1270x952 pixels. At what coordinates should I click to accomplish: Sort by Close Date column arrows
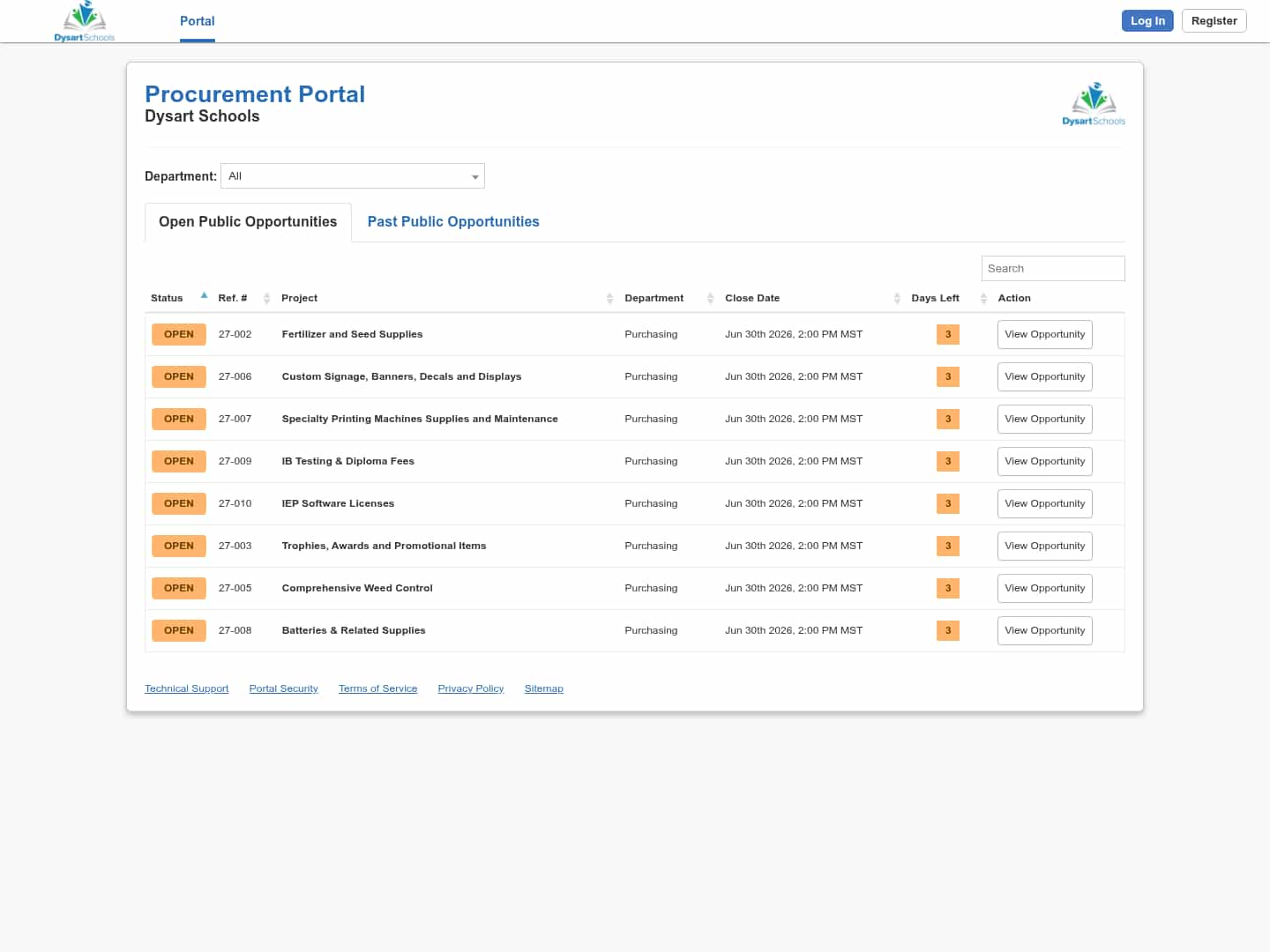897,299
